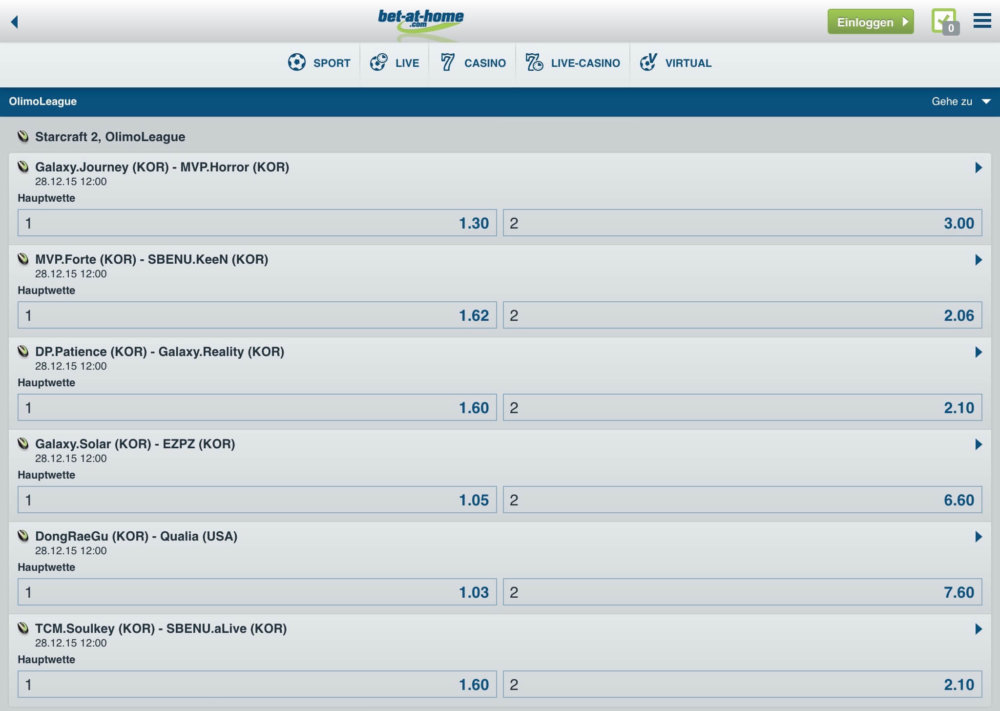Bet on MVP.Horror at odds 3.00
Image resolution: width=1000 pixels, height=711 pixels.
[742, 223]
